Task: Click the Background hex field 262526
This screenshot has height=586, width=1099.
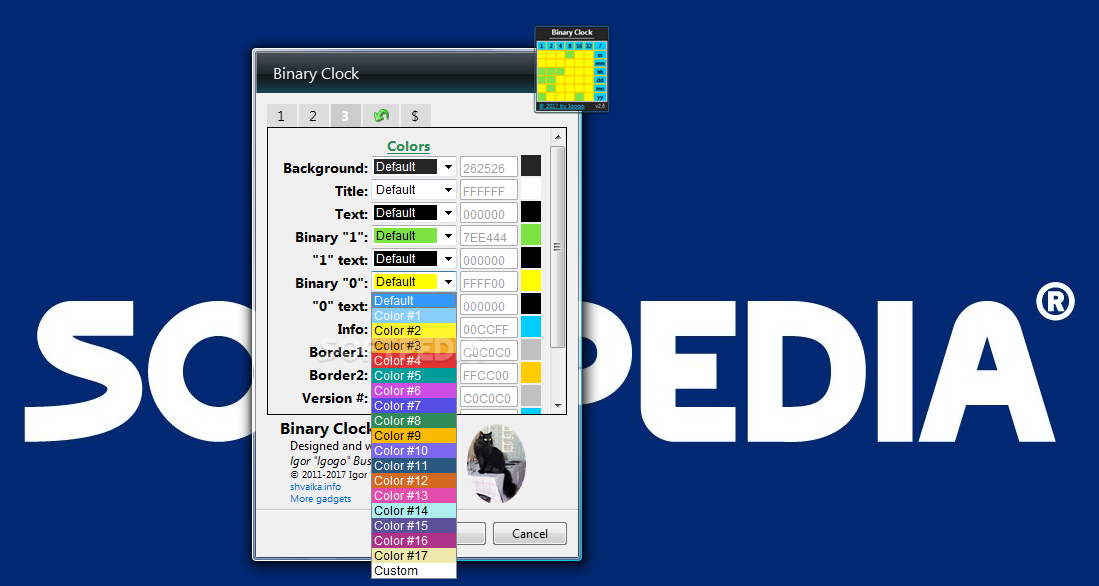Action: click(x=489, y=167)
